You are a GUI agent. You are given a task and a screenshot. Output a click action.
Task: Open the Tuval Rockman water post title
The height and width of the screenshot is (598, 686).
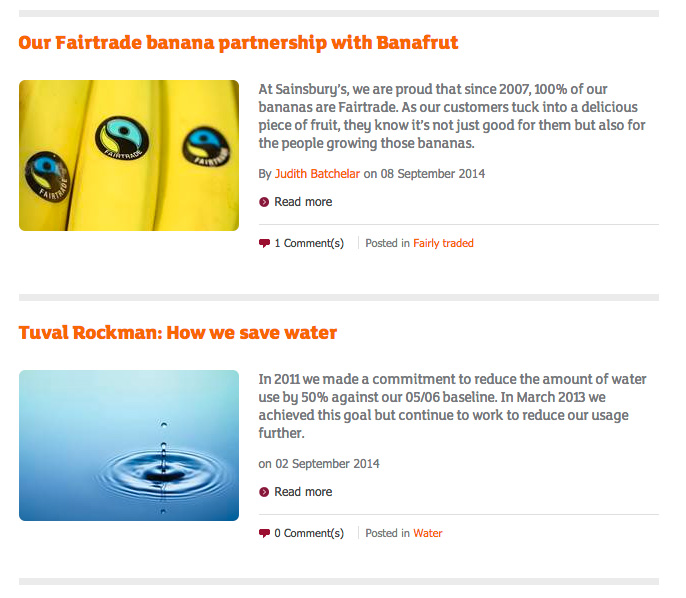coord(177,333)
